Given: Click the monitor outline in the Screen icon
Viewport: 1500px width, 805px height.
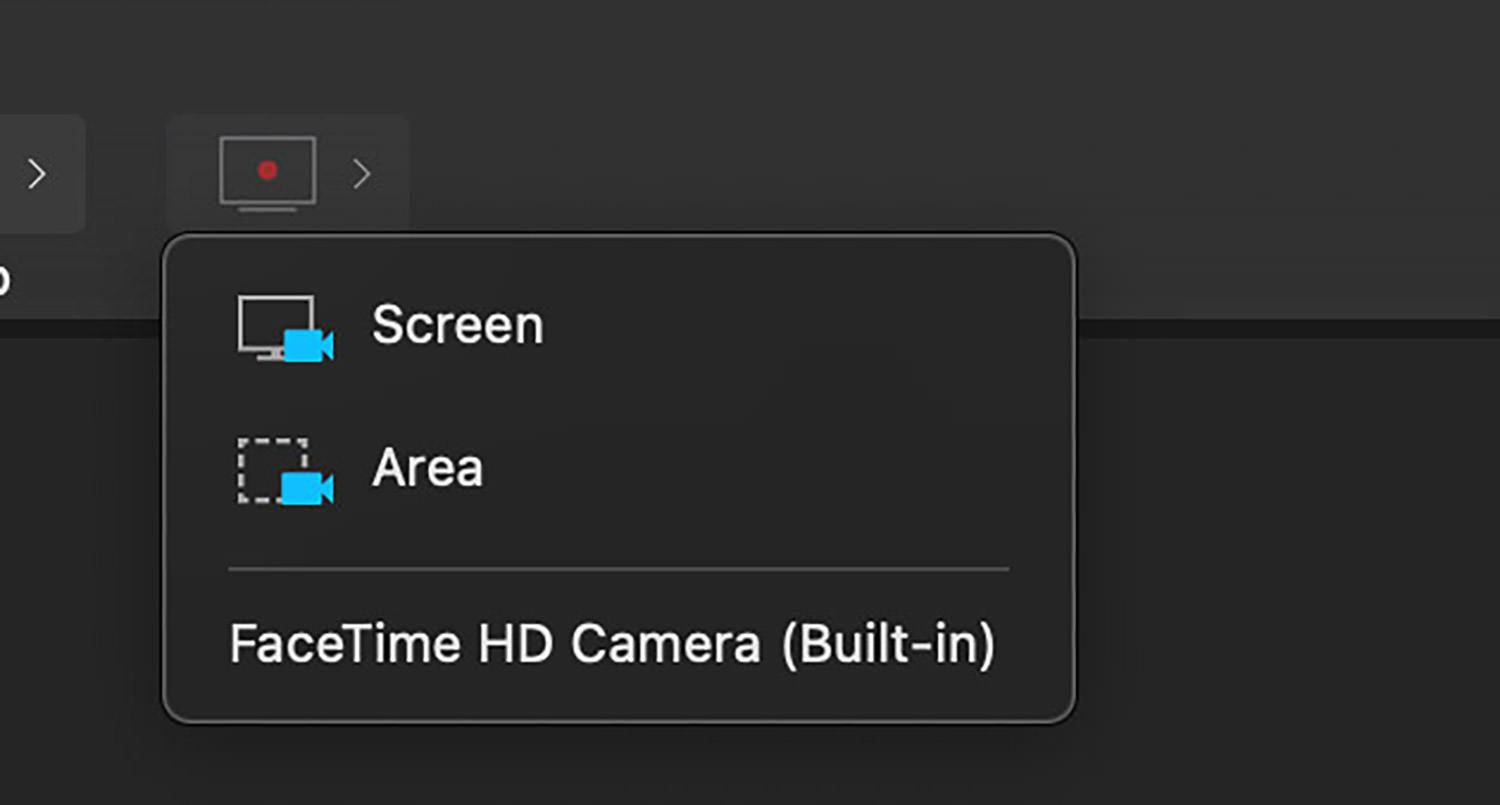Looking at the screenshot, I should coord(276,326).
